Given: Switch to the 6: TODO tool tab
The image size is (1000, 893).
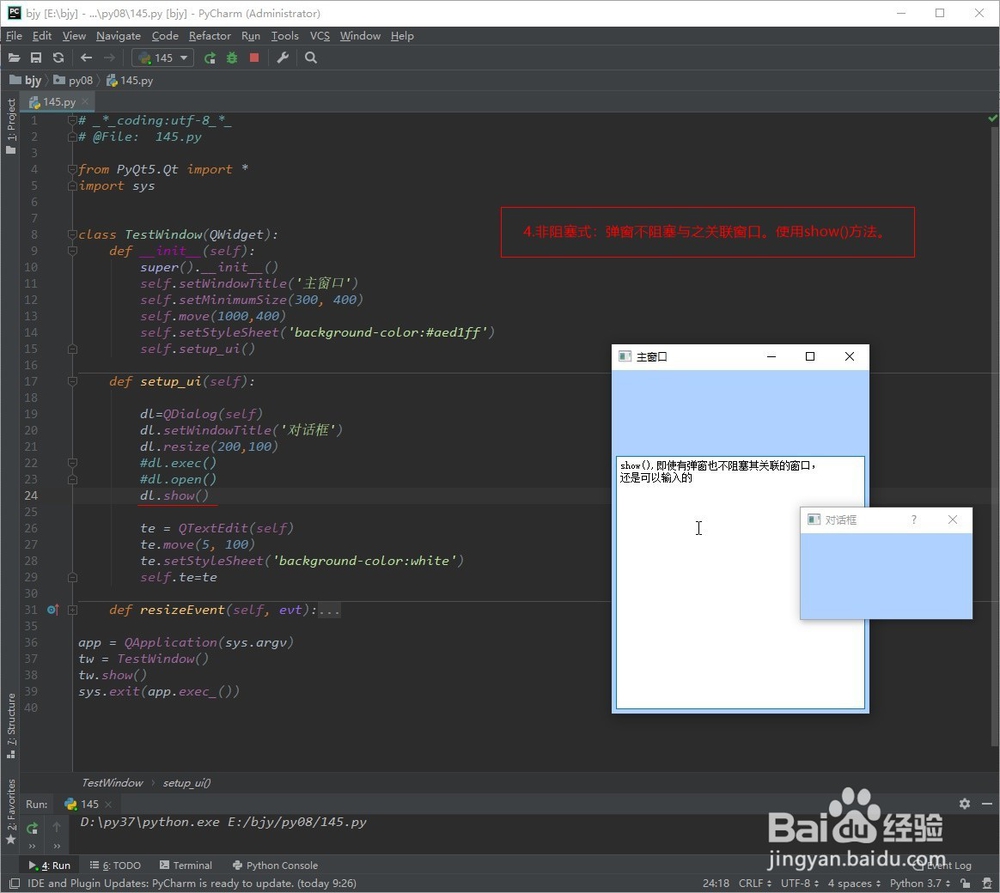Looking at the screenshot, I should pos(115,865).
